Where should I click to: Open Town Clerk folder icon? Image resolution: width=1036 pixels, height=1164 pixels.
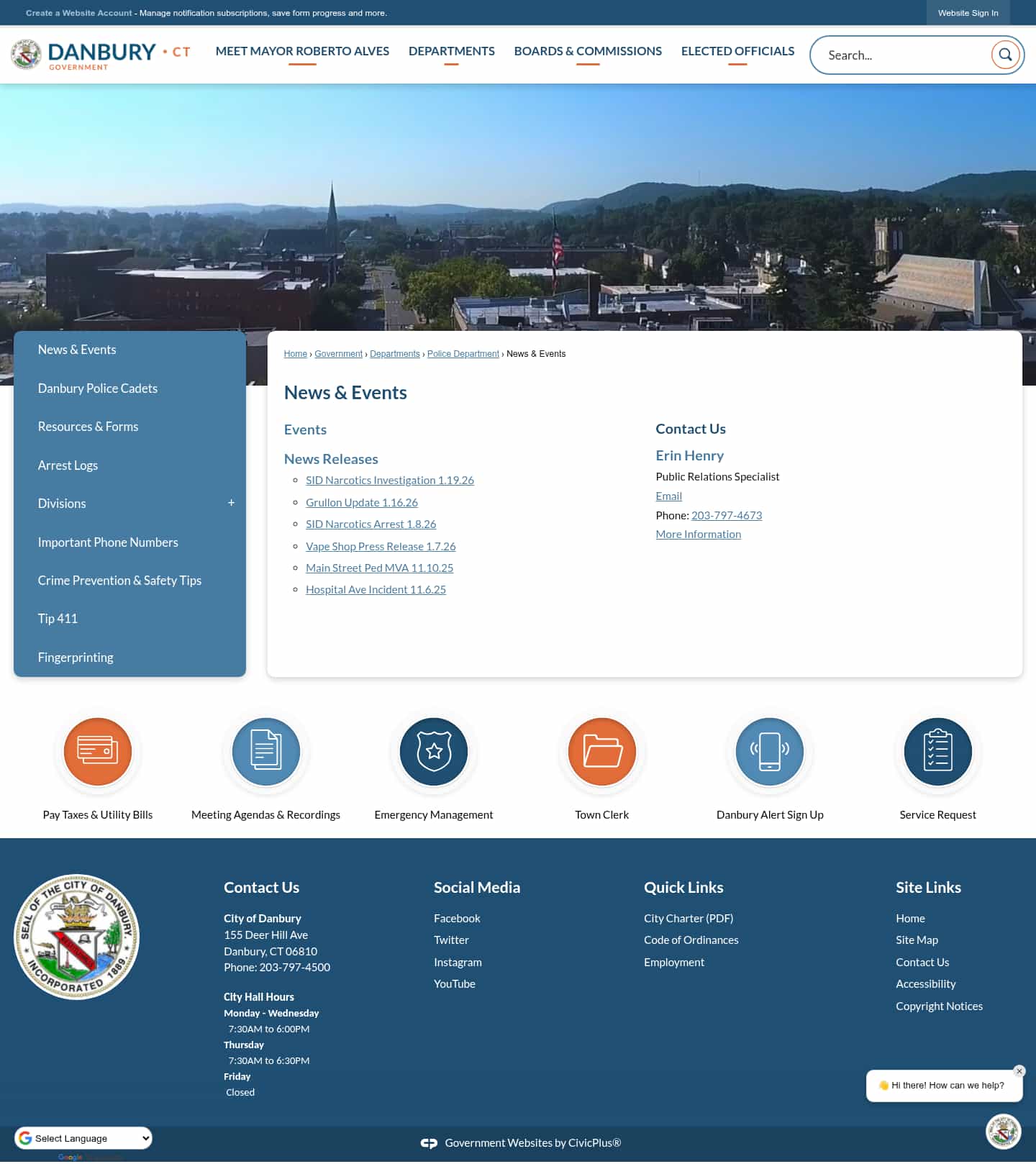coord(602,752)
